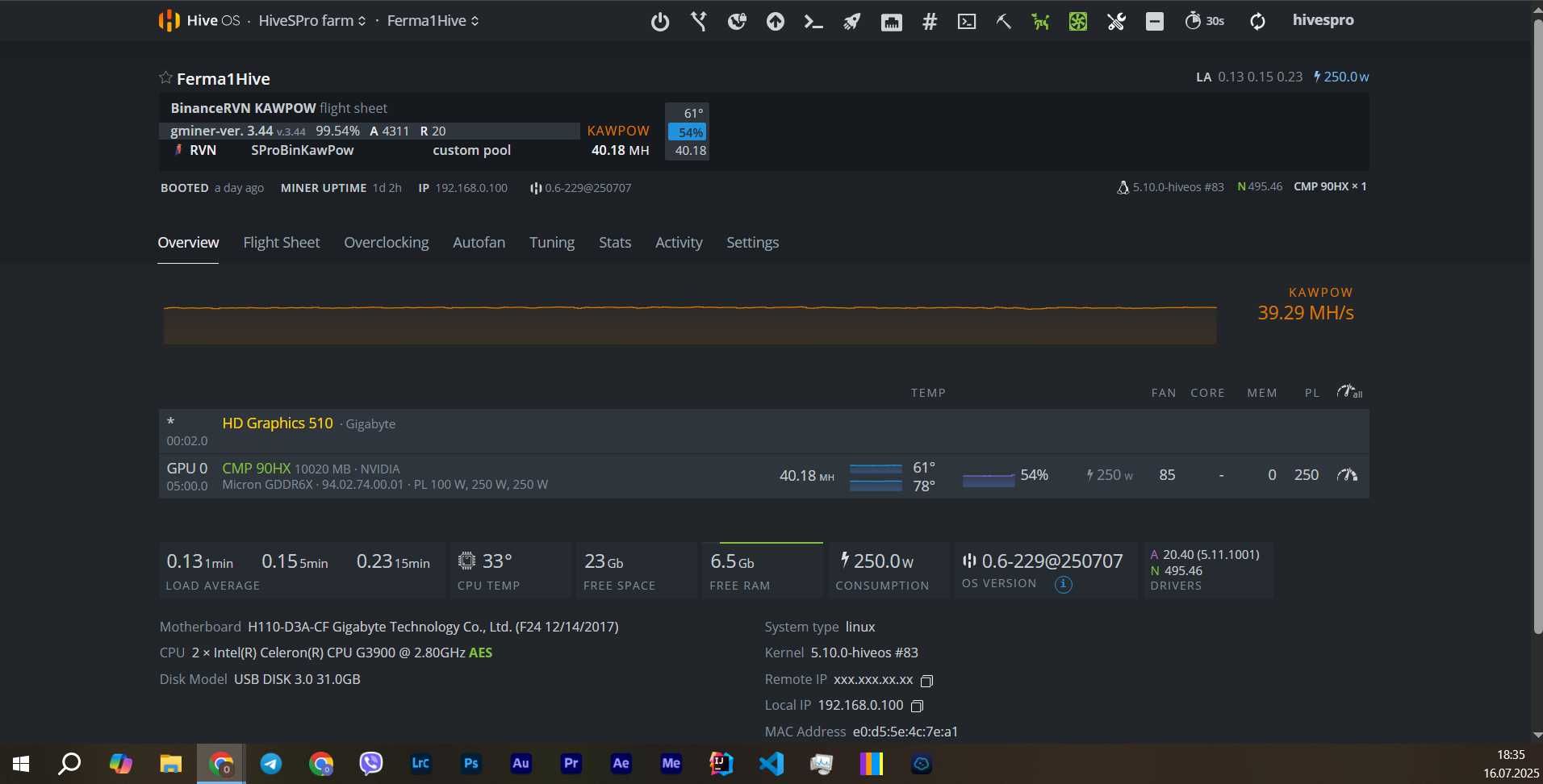Click the BinanceRVN KAWPOW flight sheet name

tap(243, 108)
